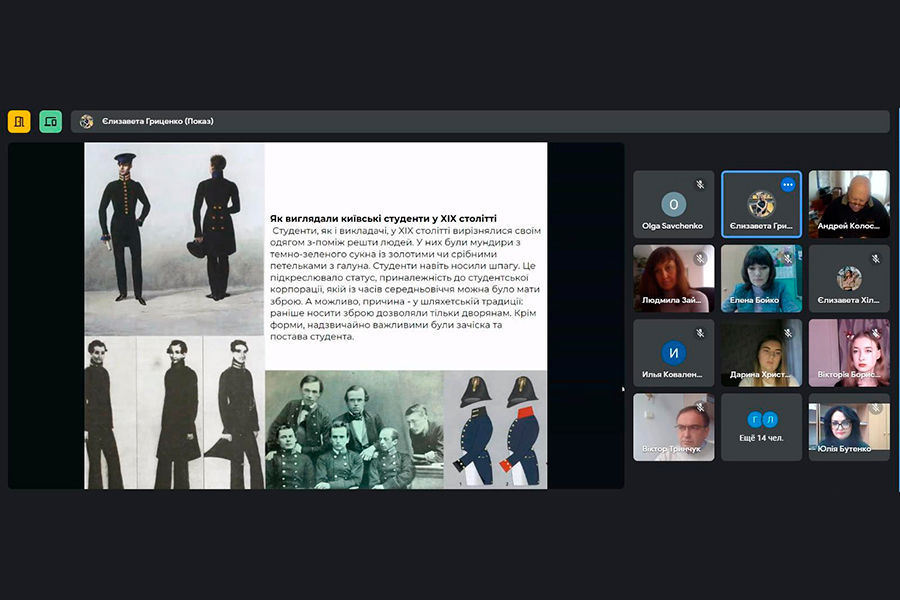The width and height of the screenshot is (900, 600).
Task: Click the muted mic icon on Илья Коваленко's tile
Action: 701,332
